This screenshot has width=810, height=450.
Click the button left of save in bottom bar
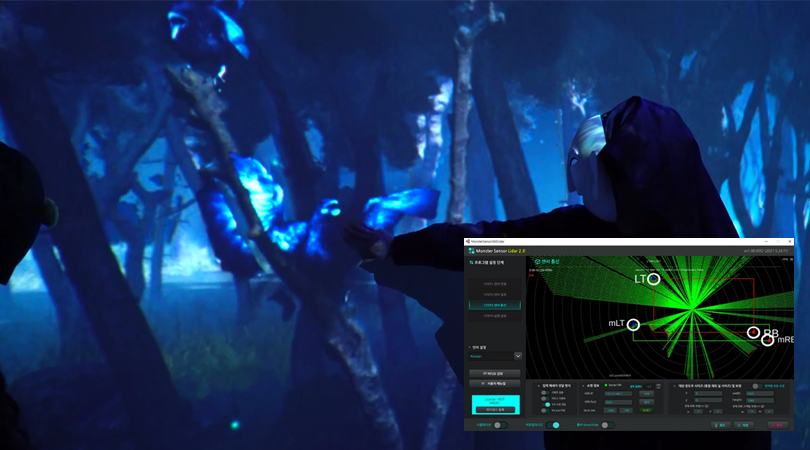[x=721, y=425]
